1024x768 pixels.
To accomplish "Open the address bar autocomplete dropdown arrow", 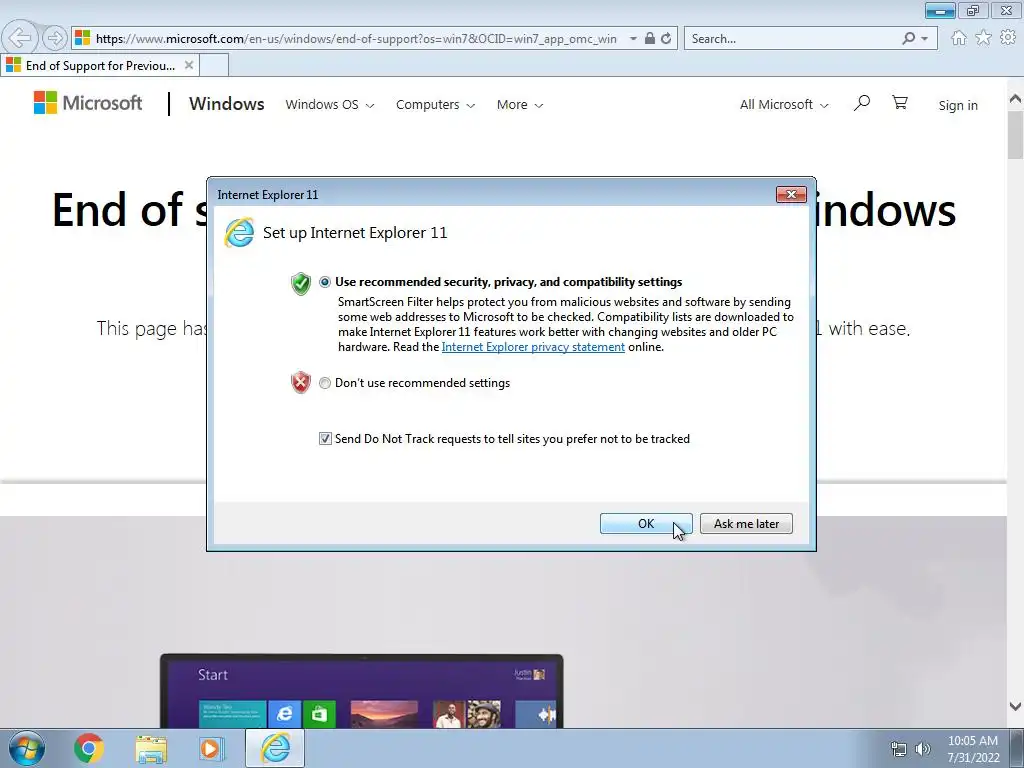I will point(633,39).
